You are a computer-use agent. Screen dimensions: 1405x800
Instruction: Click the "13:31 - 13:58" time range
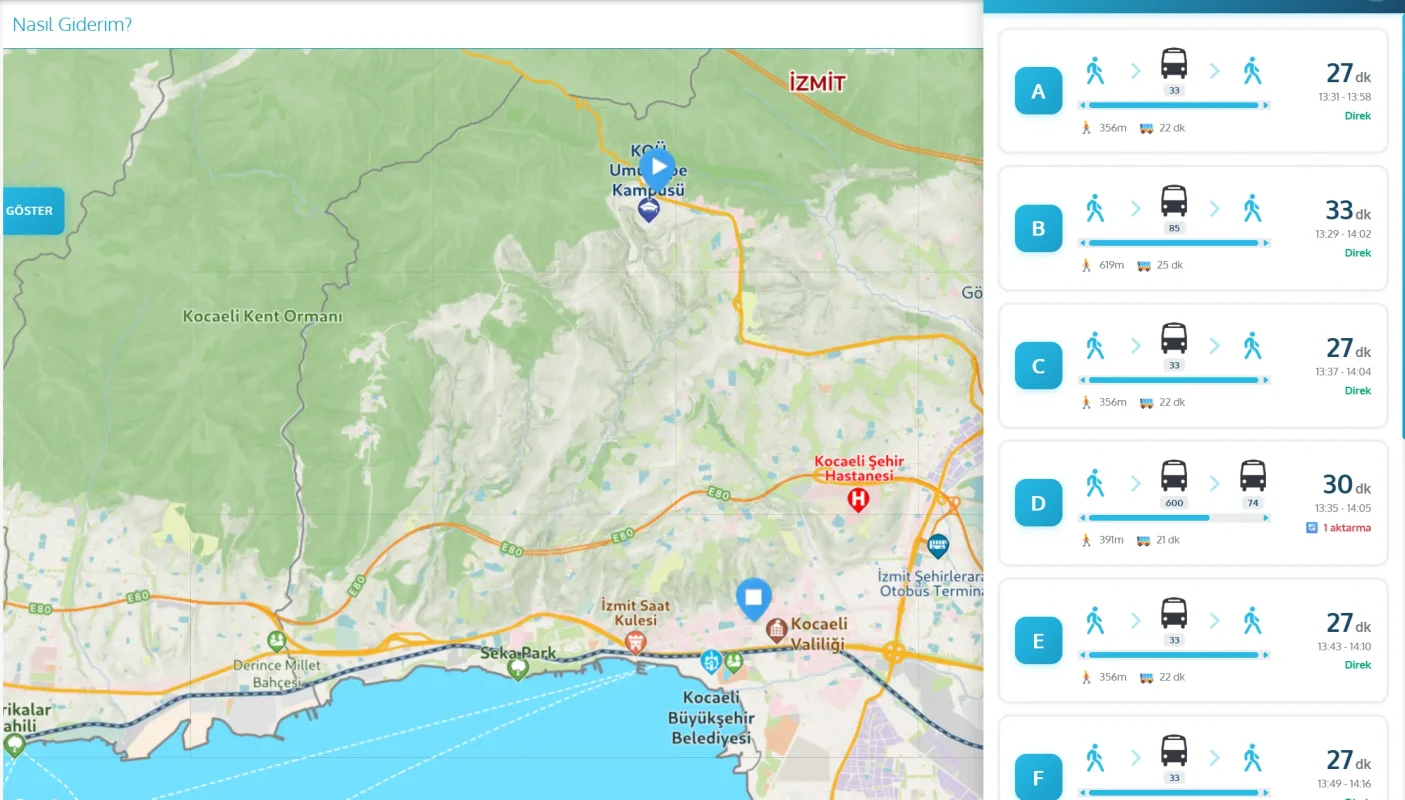(1343, 97)
